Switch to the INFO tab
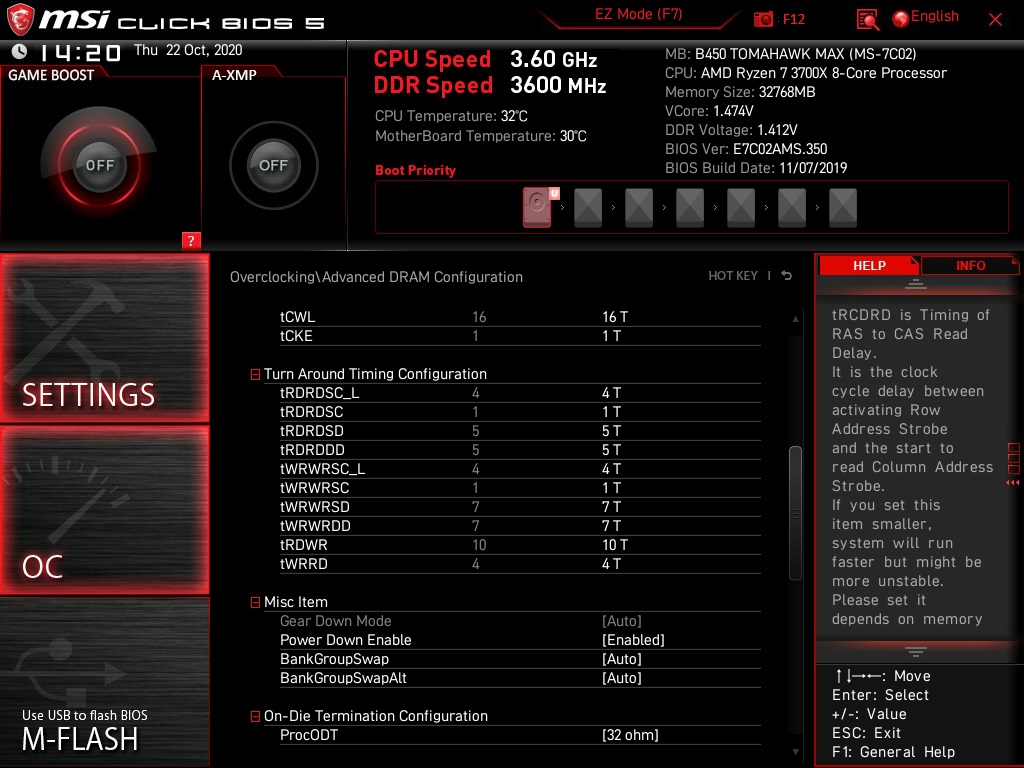The width and height of the screenshot is (1024, 768). [x=969, y=265]
